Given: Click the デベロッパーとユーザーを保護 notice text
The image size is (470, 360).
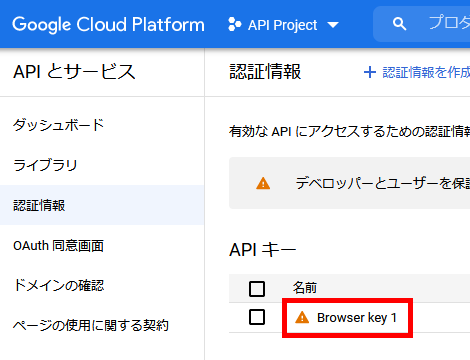Looking at the screenshot, I should [x=383, y=183].
